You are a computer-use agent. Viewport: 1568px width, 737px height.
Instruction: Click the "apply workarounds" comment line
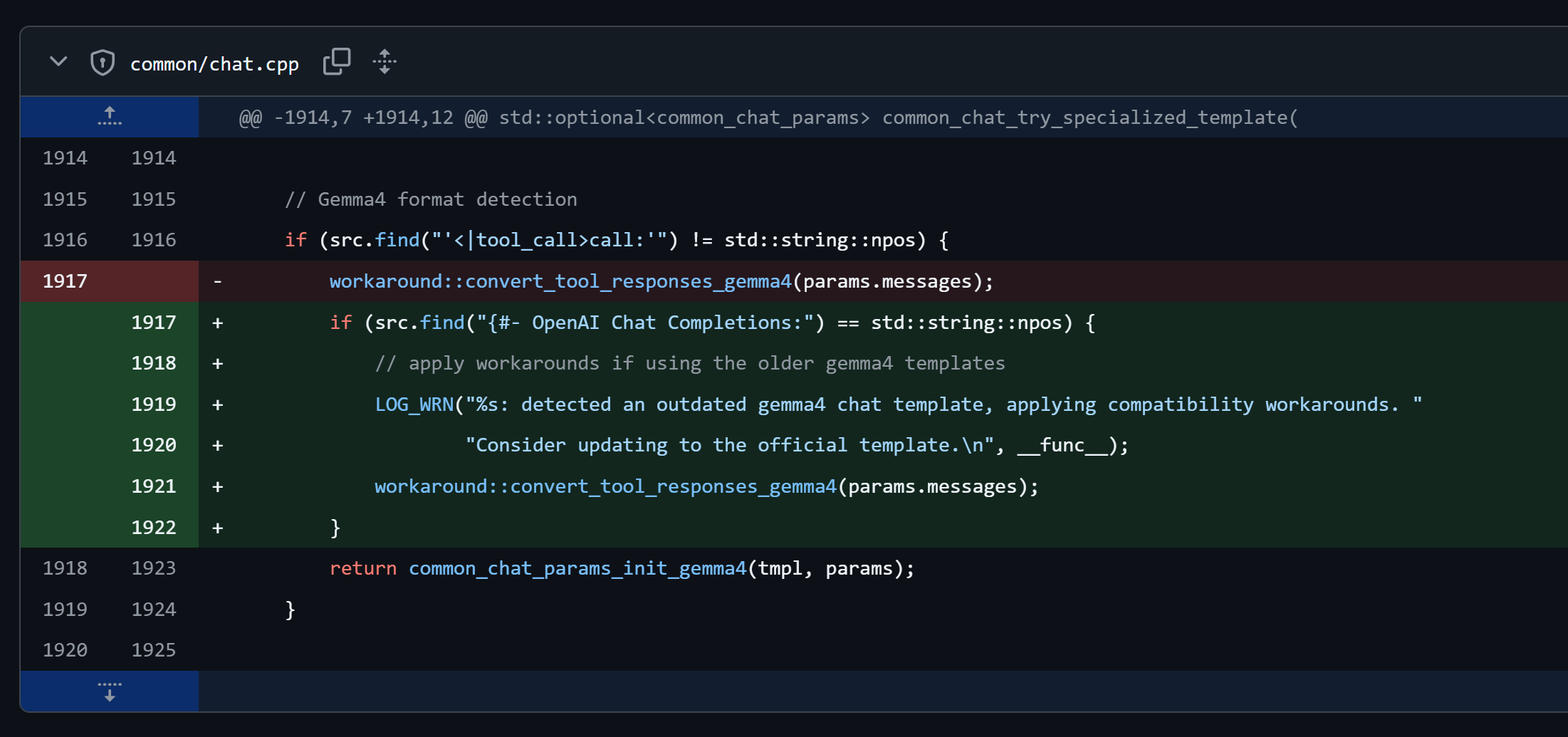pos(690,363)
